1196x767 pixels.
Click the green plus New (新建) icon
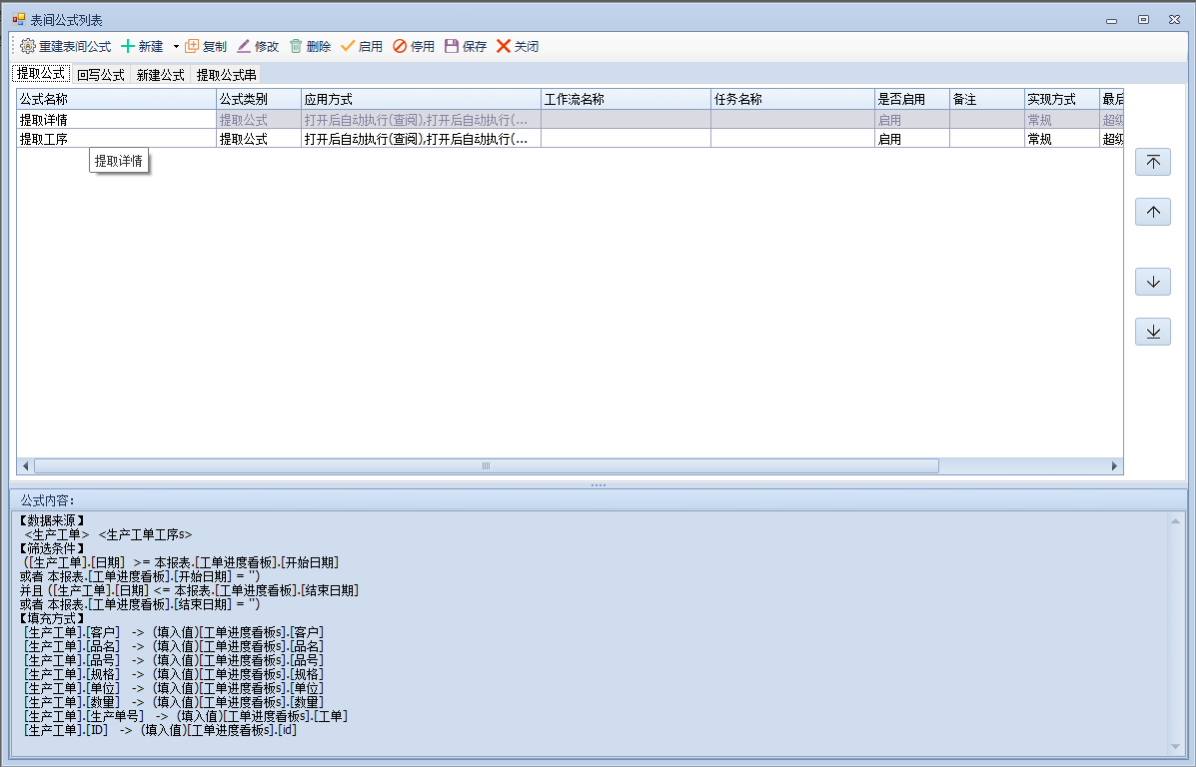127,46
